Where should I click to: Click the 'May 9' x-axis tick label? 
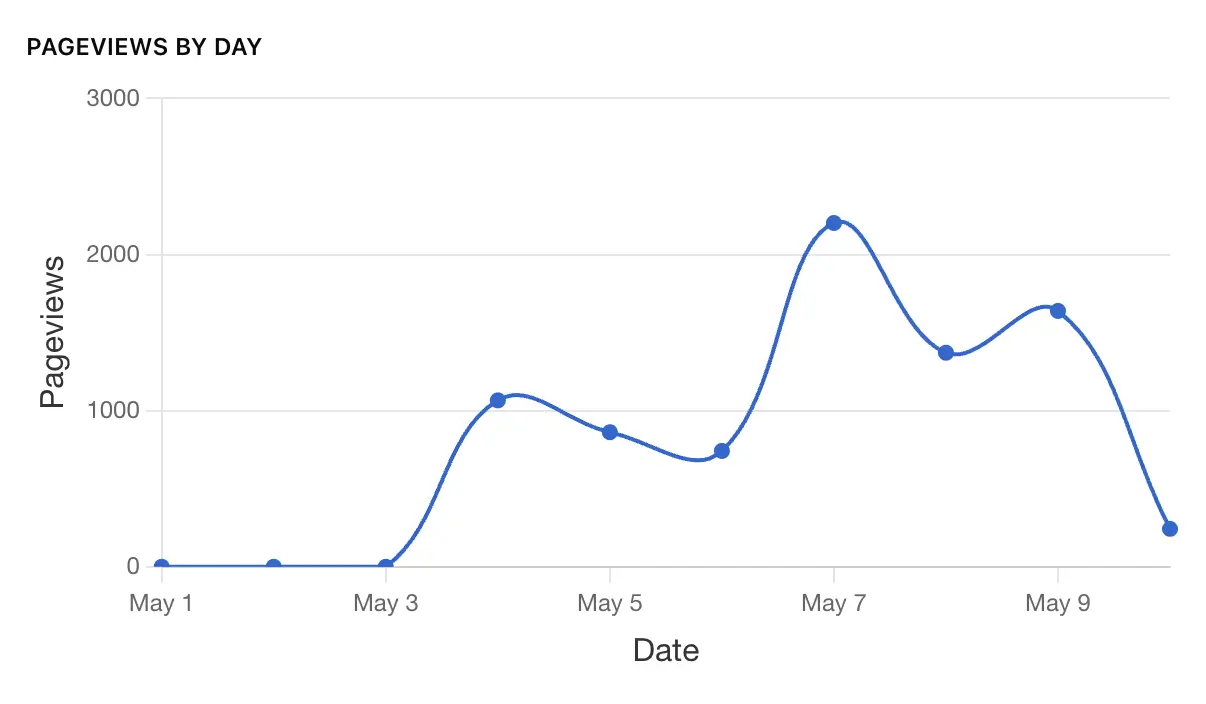click(x=1058, y=603)
